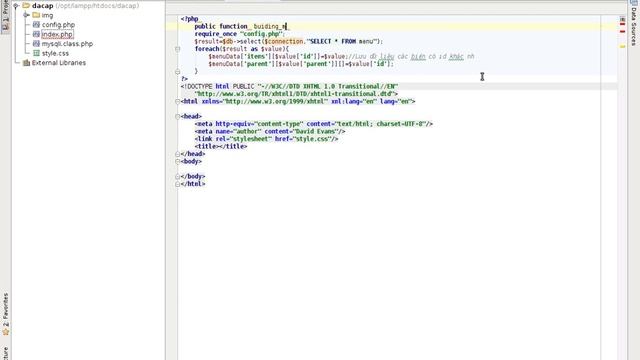Click the Data Sources database icon
This screenshot has width=640, height=360.
634,2
